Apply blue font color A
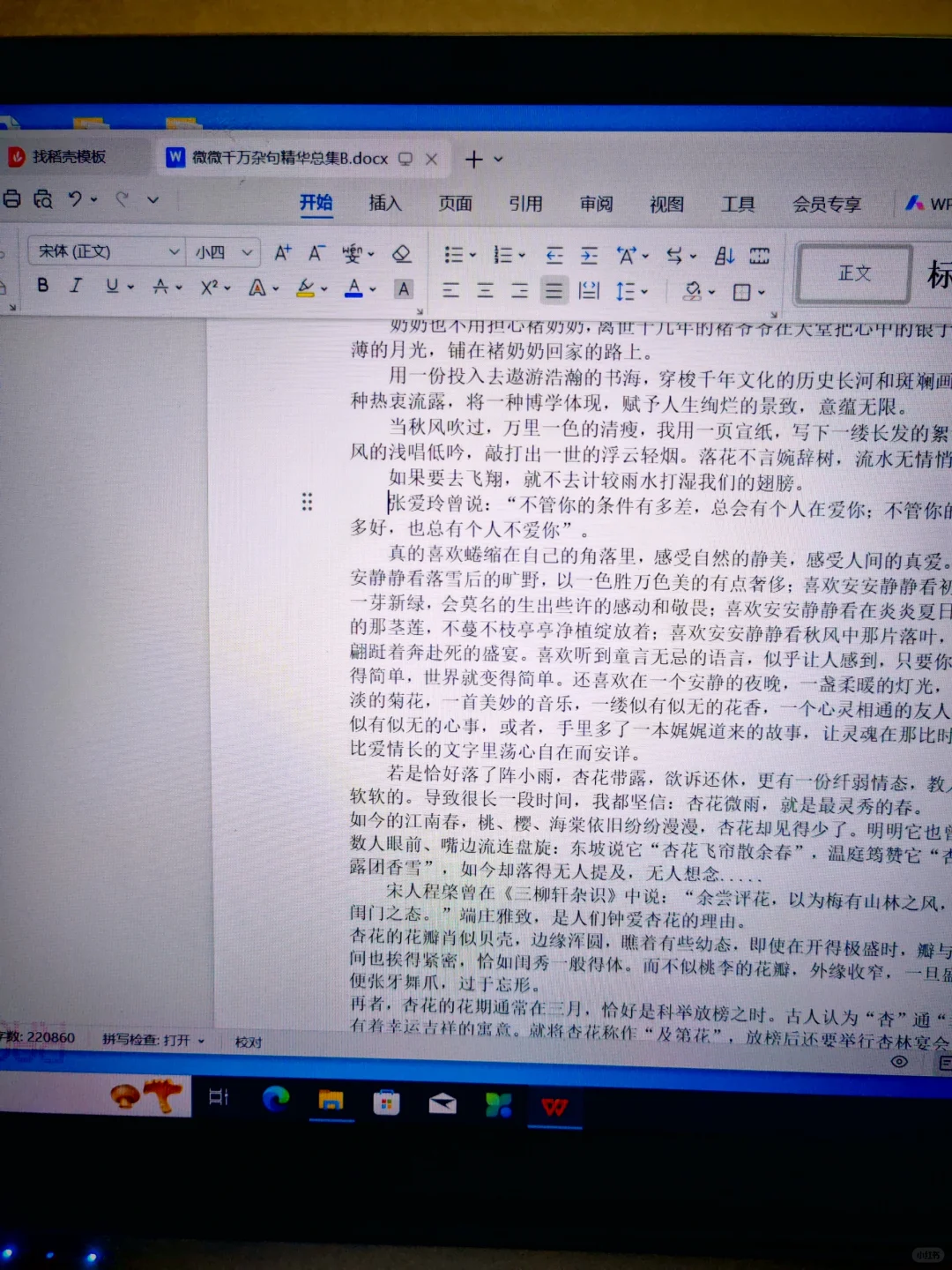This screenshot has width=952, height=1270. (x=353, y=288)
